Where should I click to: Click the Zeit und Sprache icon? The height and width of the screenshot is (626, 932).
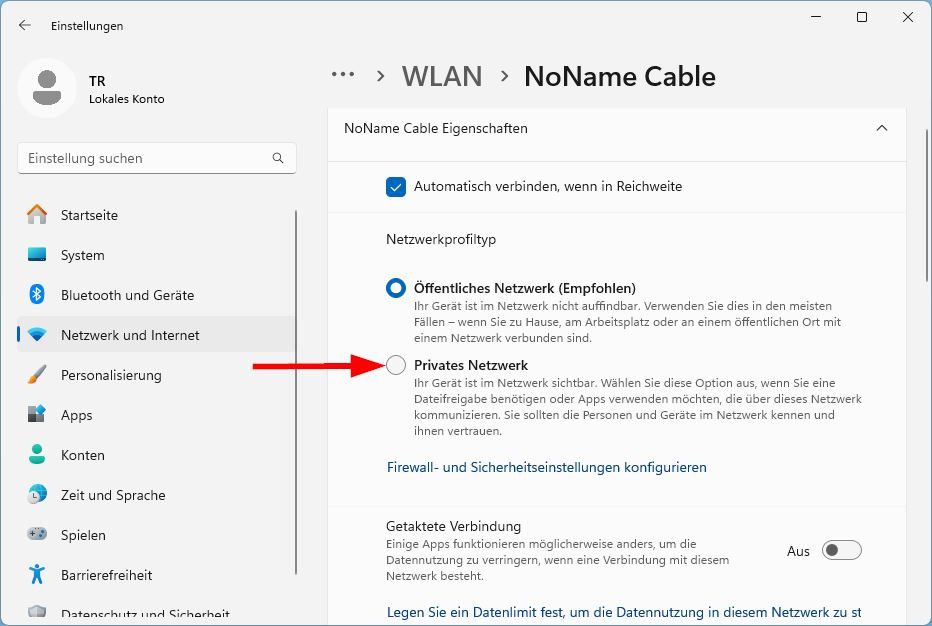[37, 495]
